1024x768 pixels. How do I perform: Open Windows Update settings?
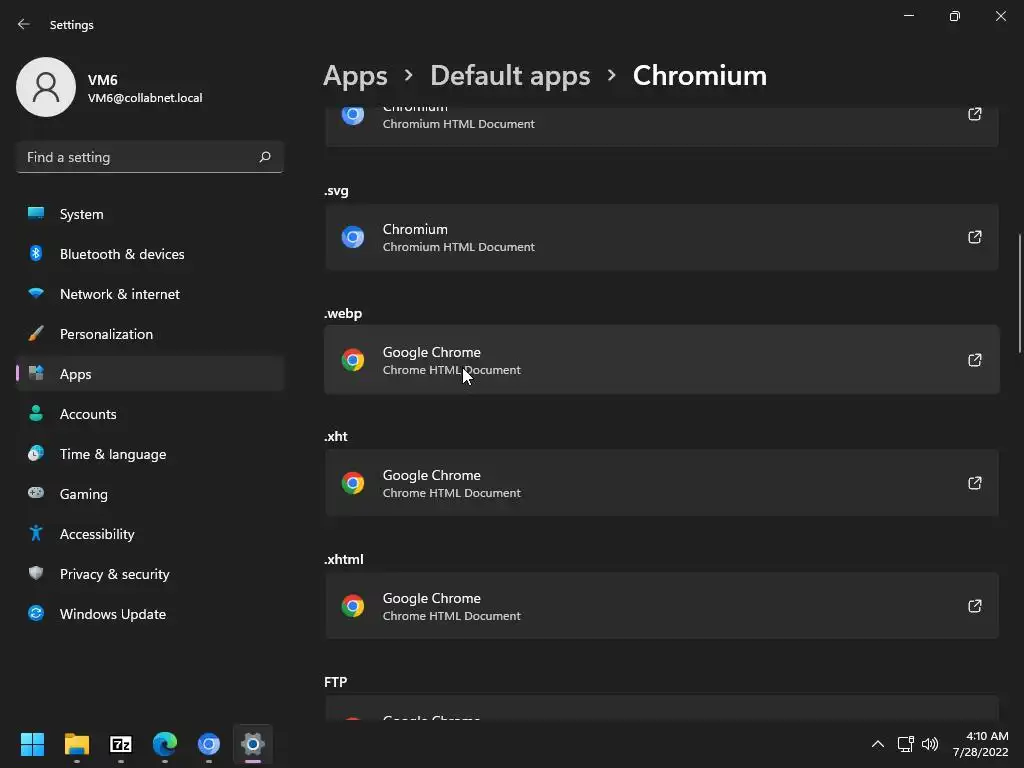click(150, 614)
